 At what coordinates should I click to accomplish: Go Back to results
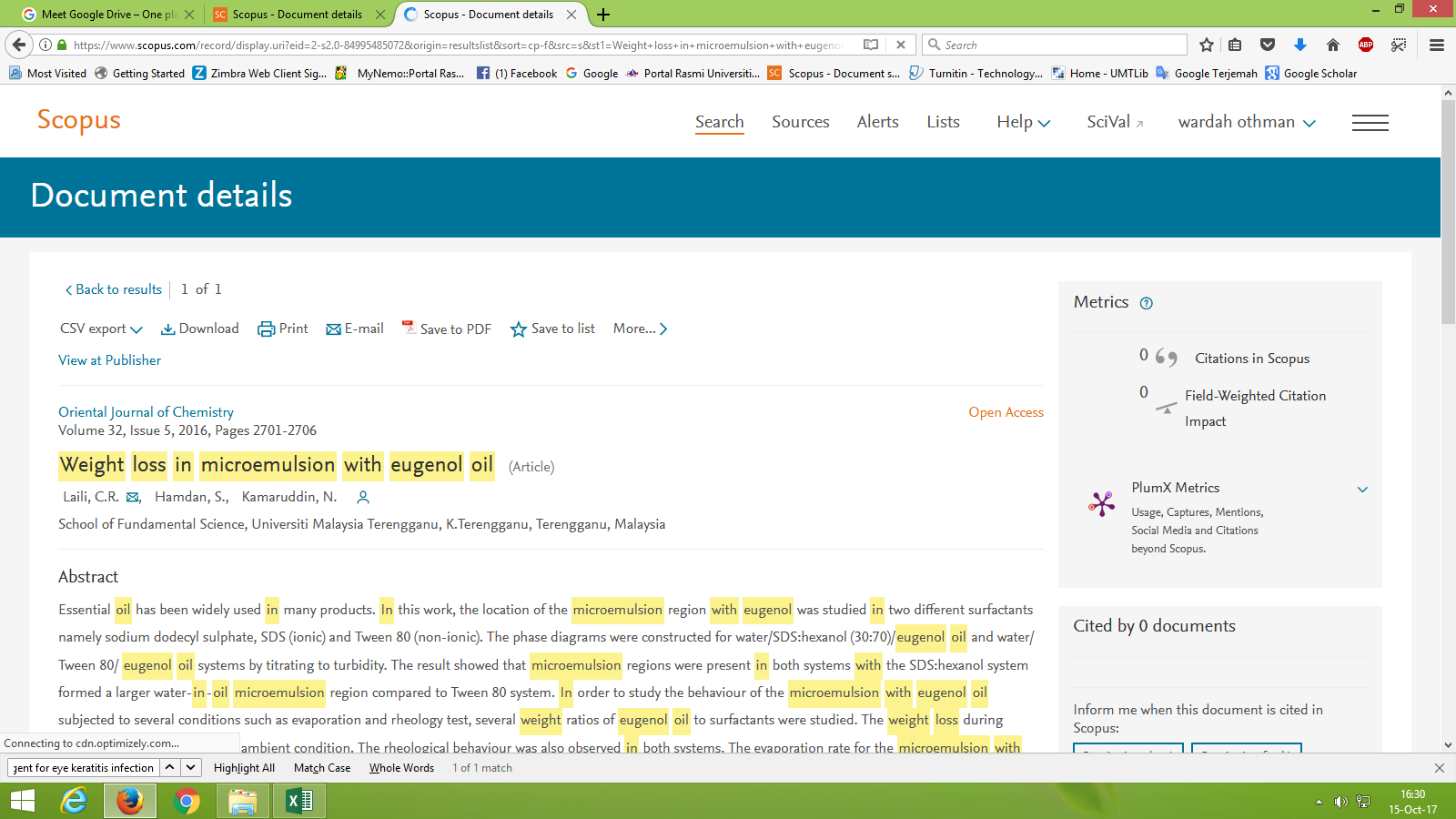point(114,289)
